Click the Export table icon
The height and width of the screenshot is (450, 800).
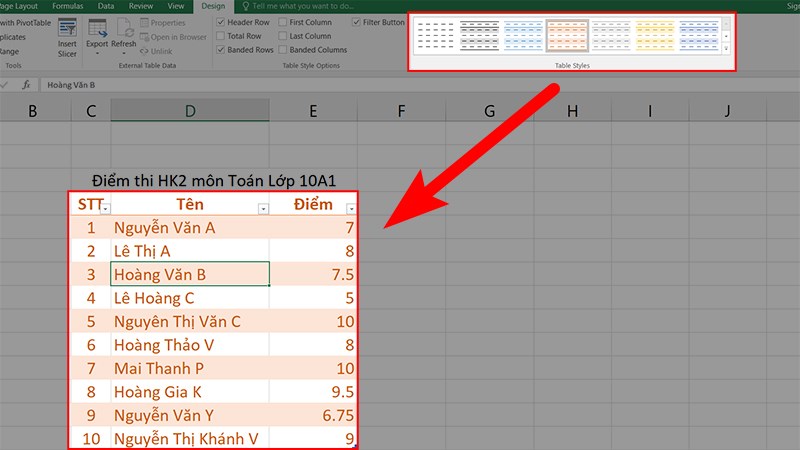point(97,30)
